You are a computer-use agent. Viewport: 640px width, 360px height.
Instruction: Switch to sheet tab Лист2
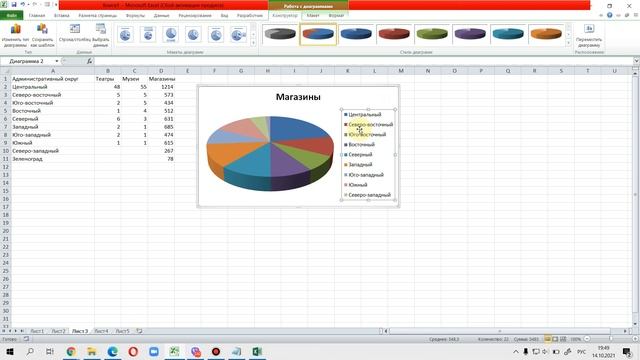[58, 331]
